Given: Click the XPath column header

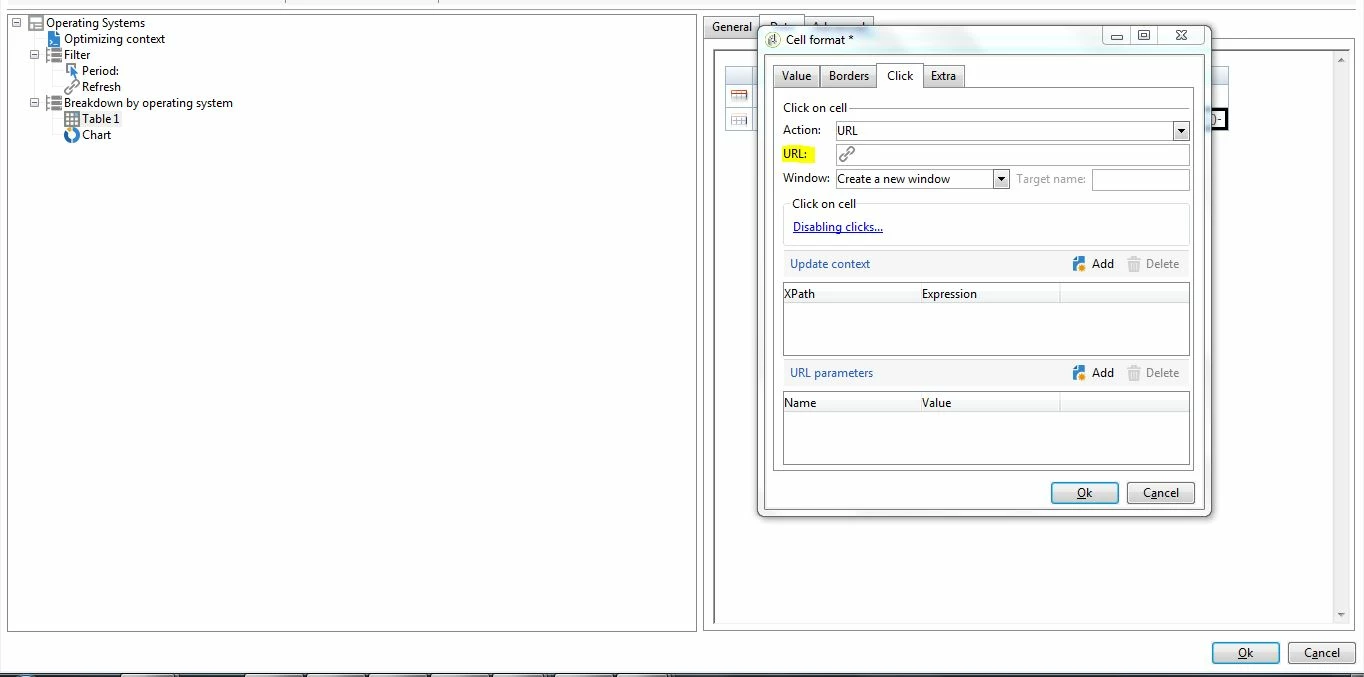Looking at the screenshot, I should click(x=851, y=294).
